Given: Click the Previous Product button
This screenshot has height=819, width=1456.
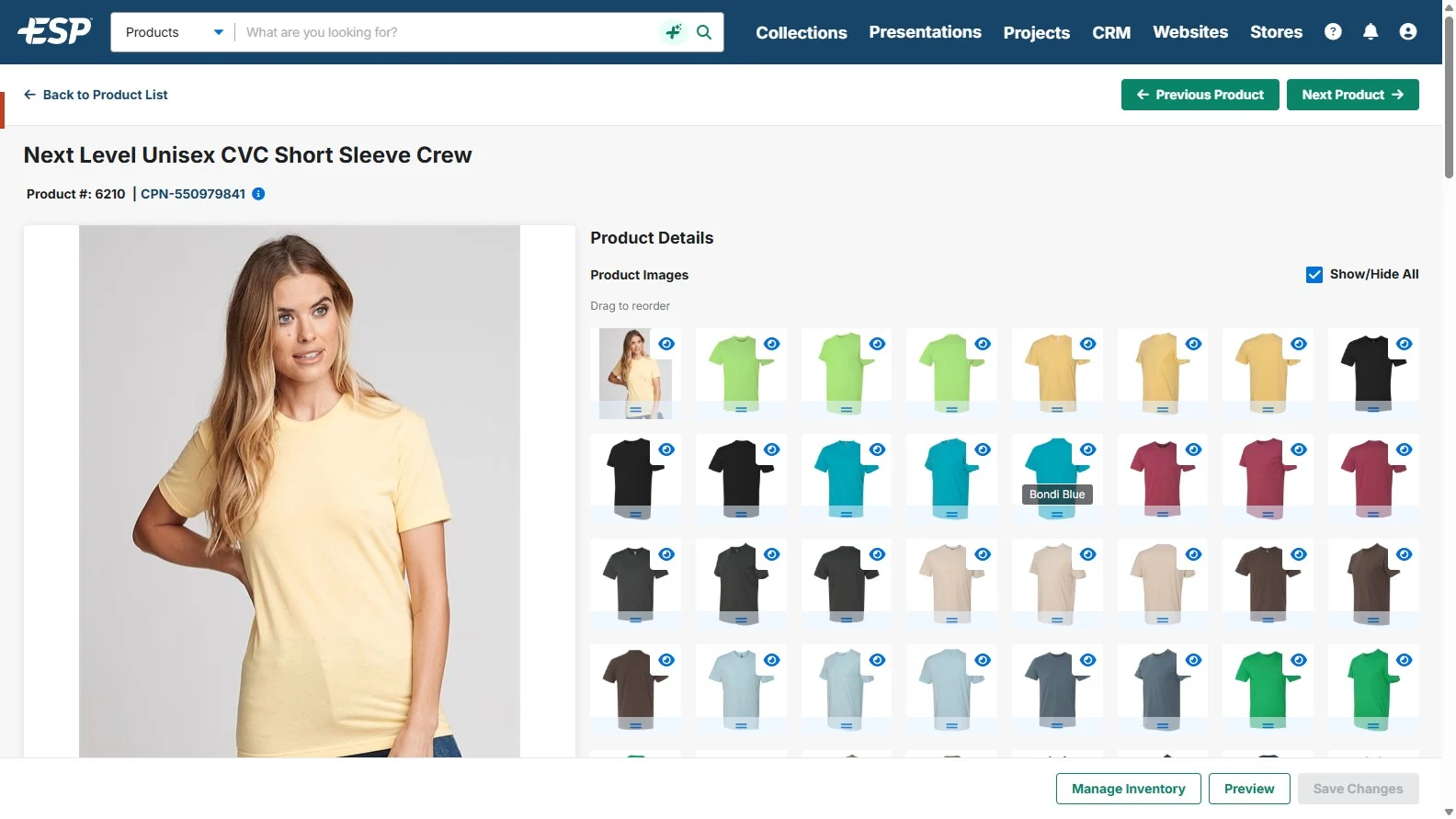Looking at the screenshot, I should (x=1200, y=95).
